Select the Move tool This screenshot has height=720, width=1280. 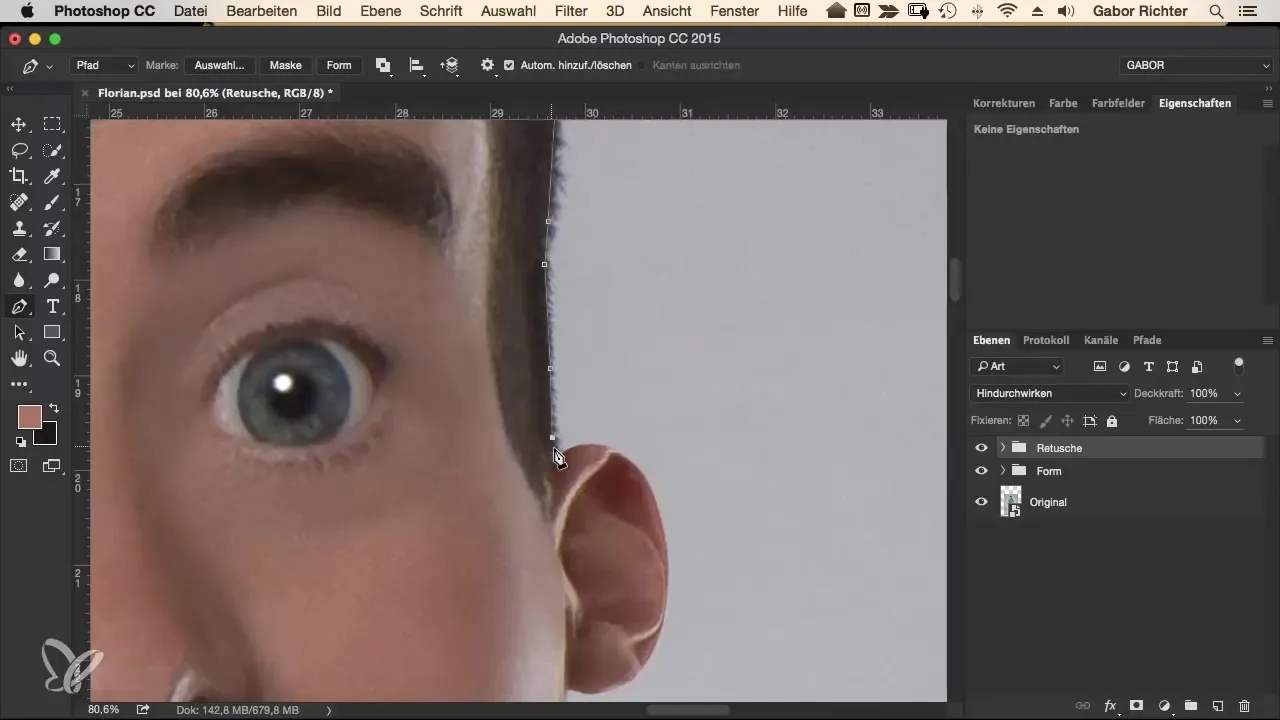click(x=18, y=125)
